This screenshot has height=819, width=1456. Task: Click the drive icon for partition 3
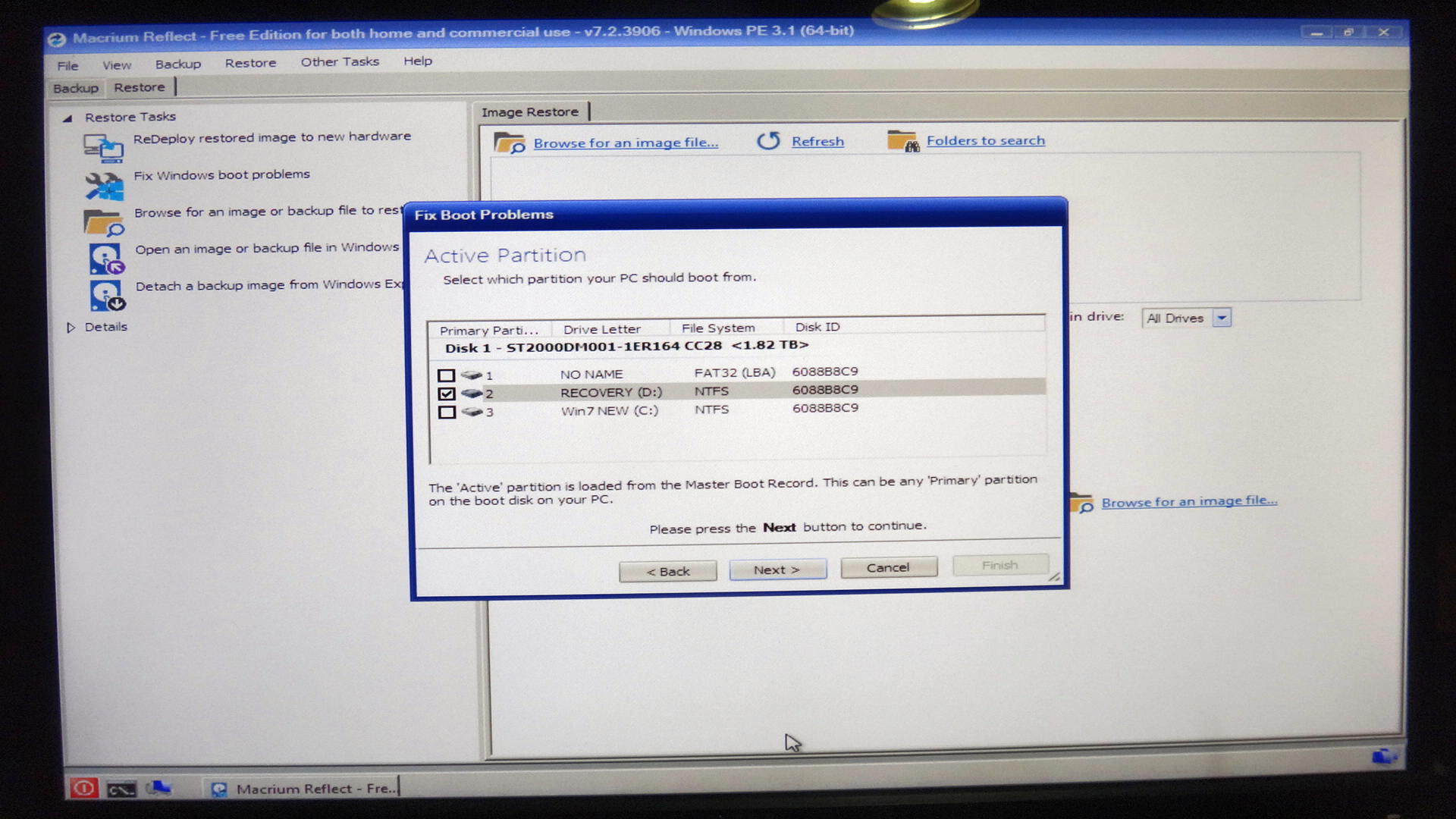(x=472, y=411)
